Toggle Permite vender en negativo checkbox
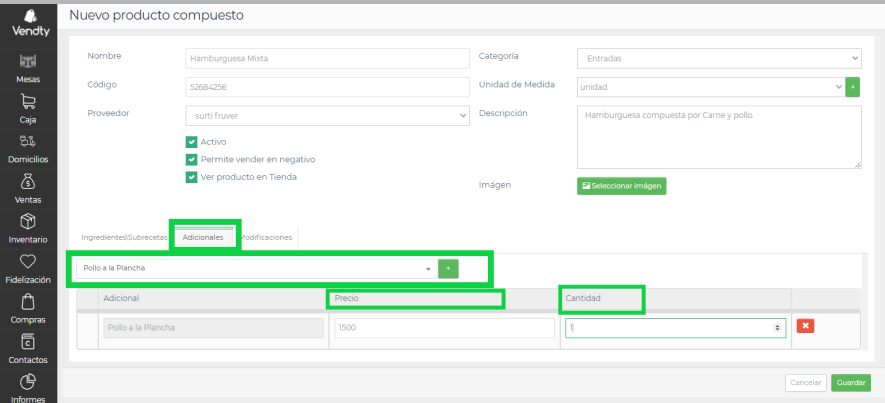 coord(191,160)
